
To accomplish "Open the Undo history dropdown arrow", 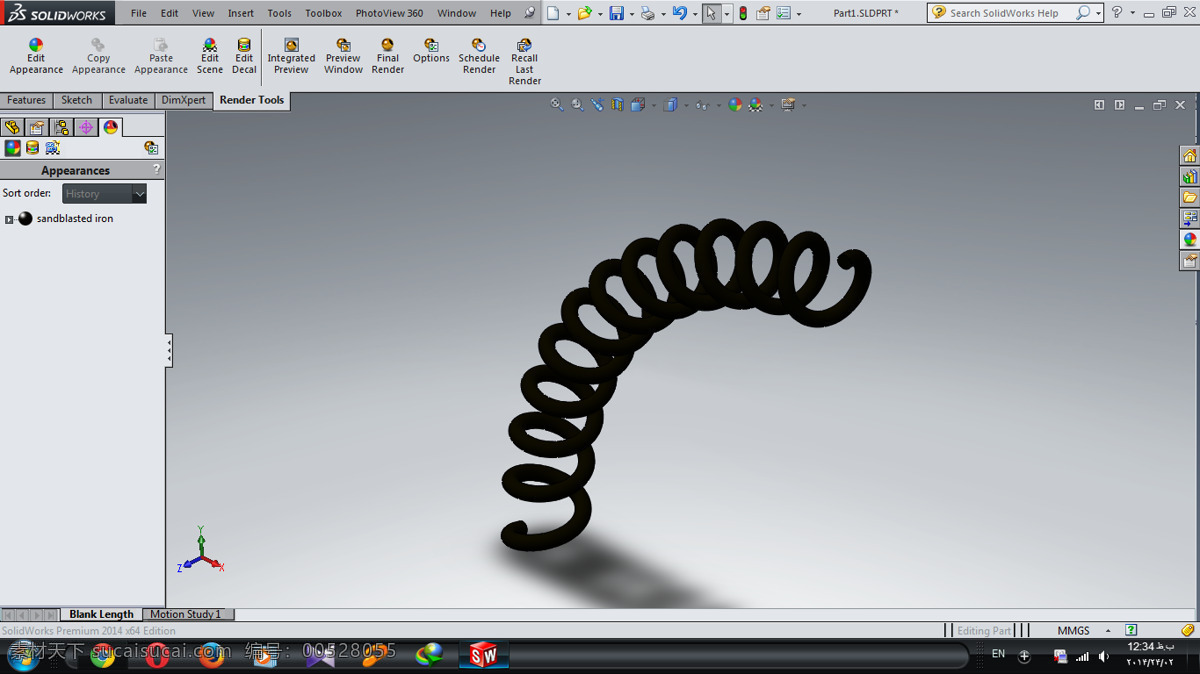I will (694, 14).
